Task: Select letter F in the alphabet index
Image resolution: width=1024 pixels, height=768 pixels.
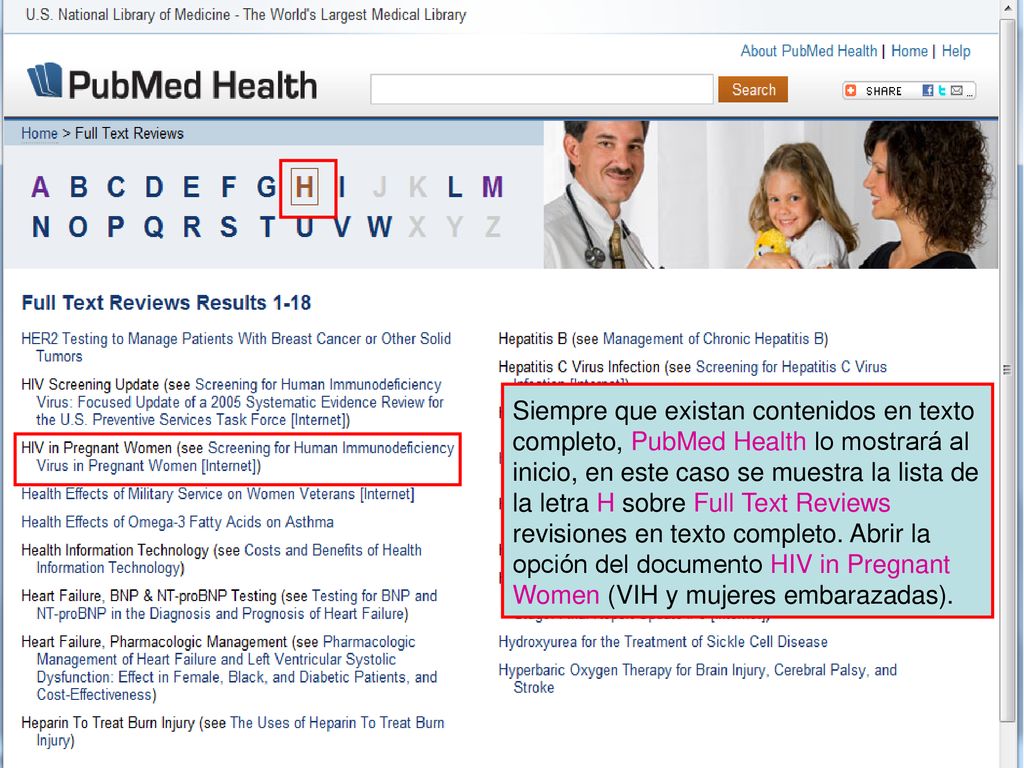Action: (228, 187)
